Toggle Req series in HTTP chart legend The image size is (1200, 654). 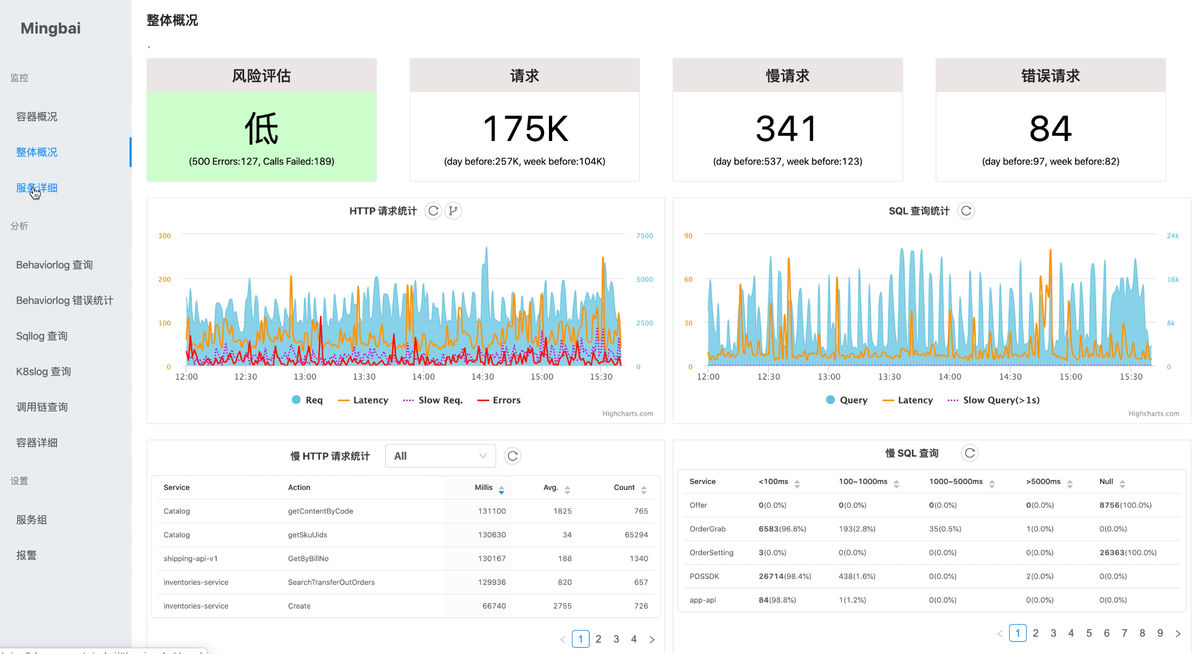pos(308,400)
